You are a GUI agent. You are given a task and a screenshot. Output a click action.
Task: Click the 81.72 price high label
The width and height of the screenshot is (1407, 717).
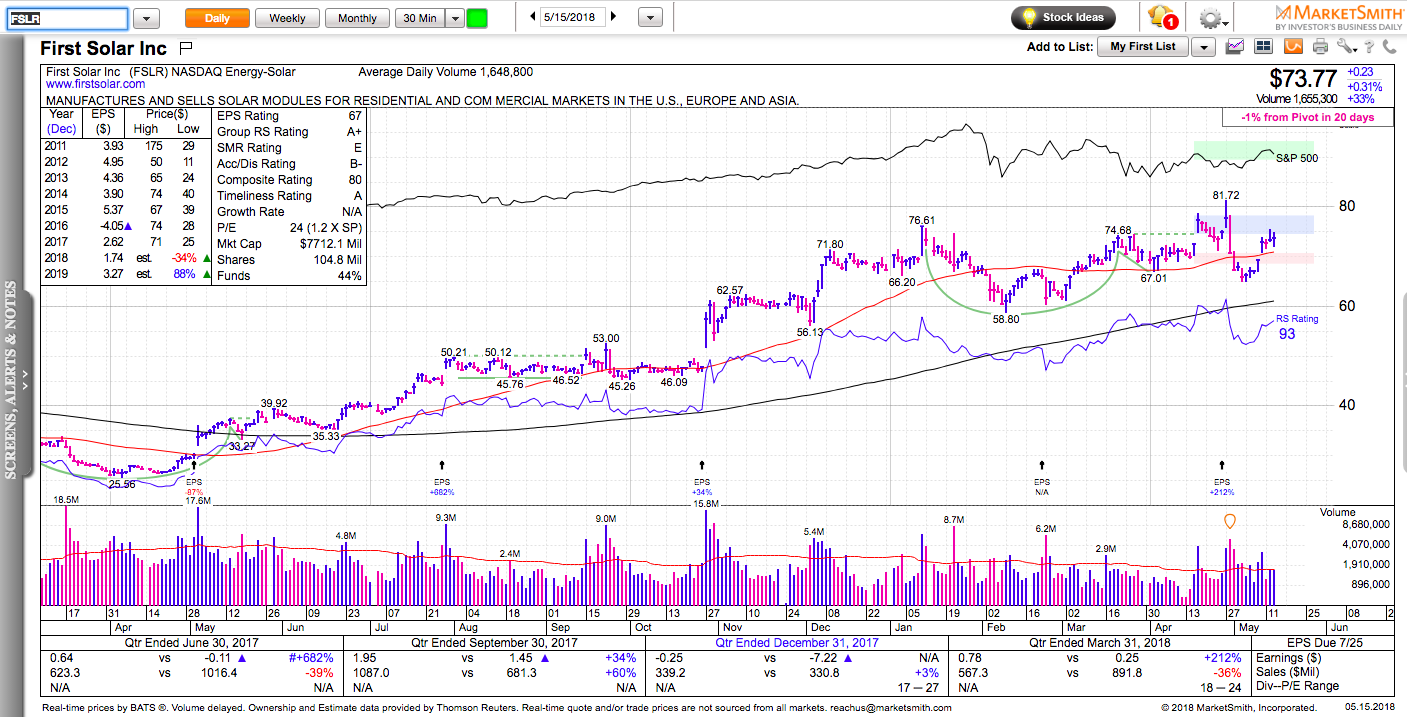point(1226,195)
